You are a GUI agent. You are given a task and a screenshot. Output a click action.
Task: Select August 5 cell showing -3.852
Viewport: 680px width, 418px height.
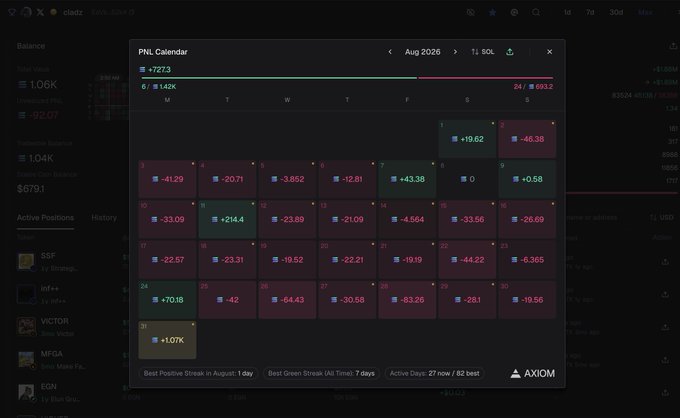coord(287,179)
